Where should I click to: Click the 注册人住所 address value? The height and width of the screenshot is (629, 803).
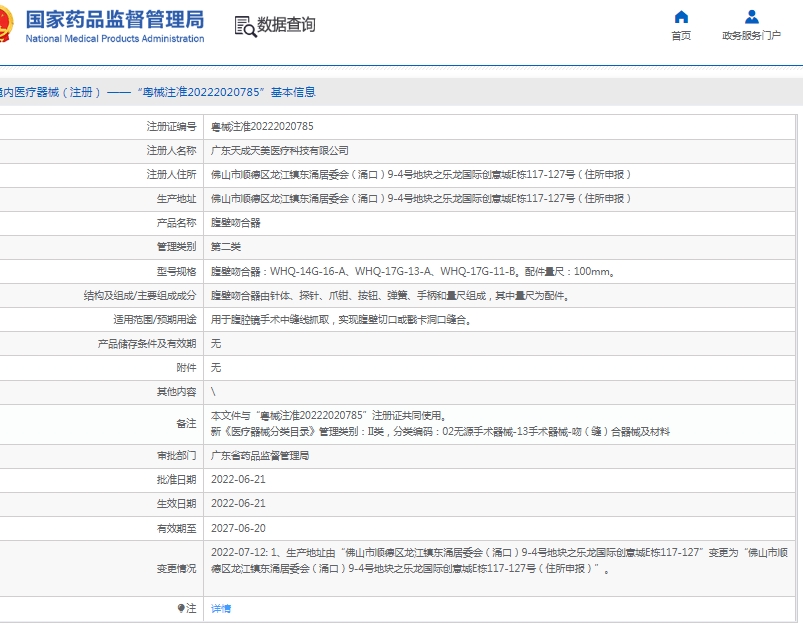click(x=420, y=175)
